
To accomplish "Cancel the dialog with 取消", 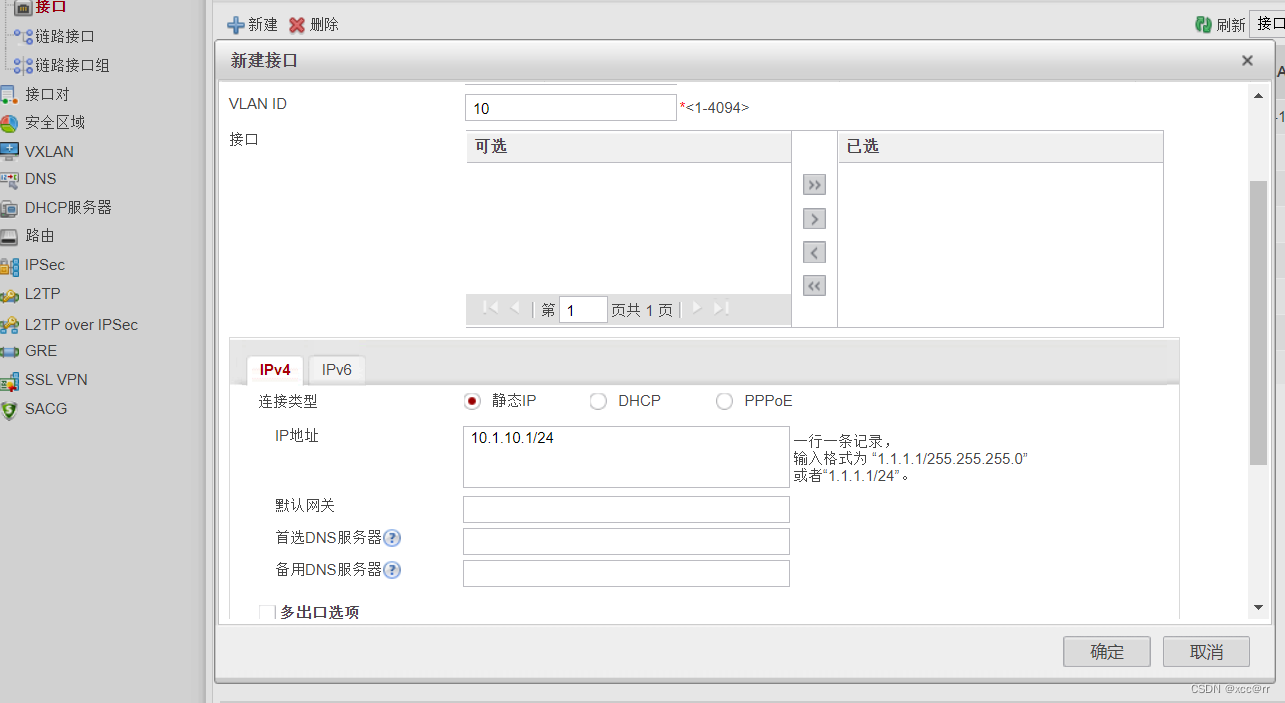I will [x=1206, y=652].
